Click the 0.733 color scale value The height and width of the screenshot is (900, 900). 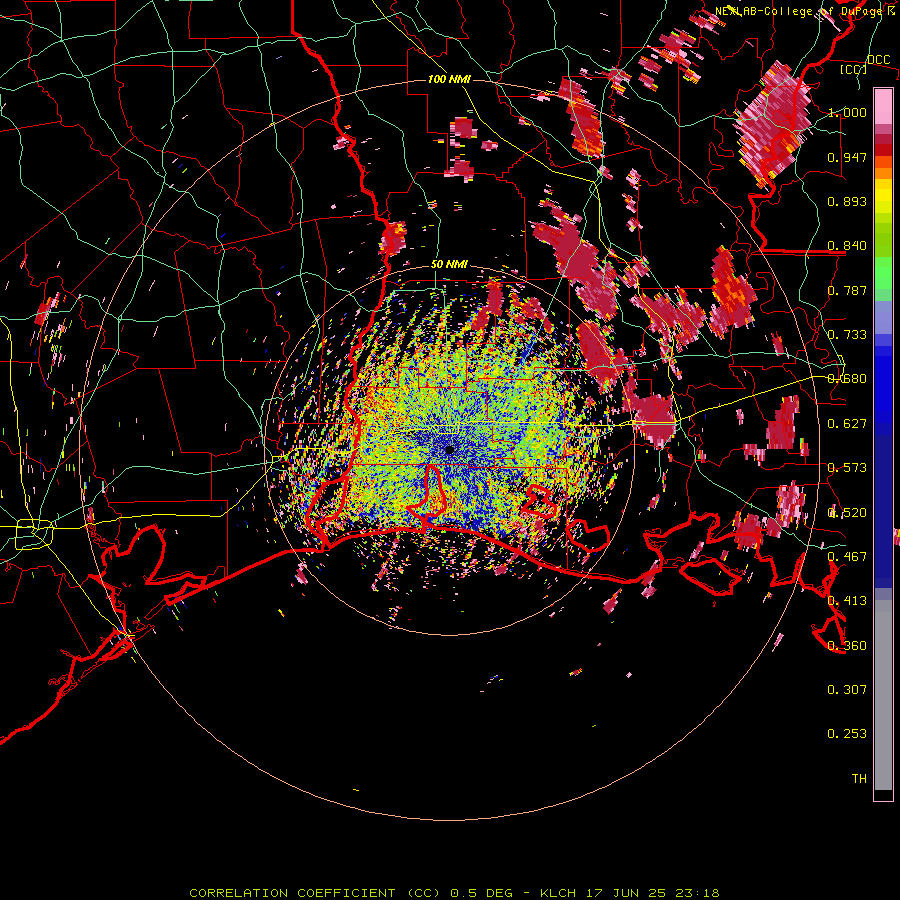coord(847,335)
